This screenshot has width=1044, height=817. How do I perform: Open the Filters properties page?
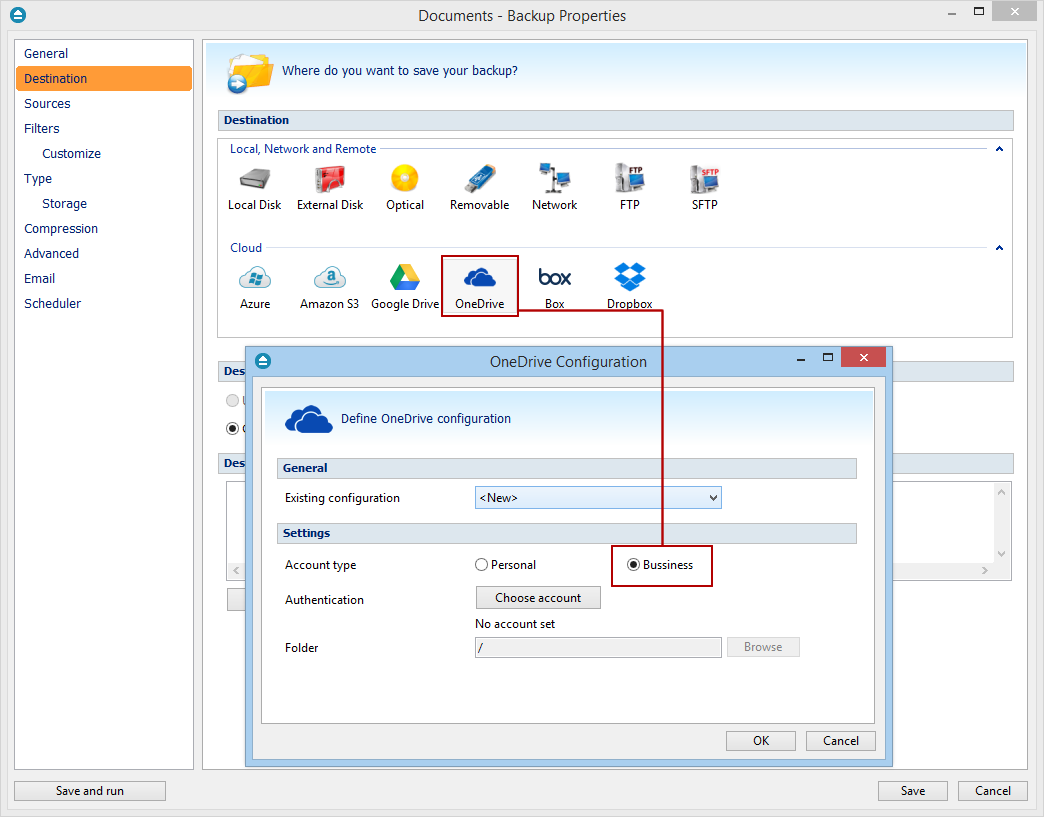tap(104, 129)
